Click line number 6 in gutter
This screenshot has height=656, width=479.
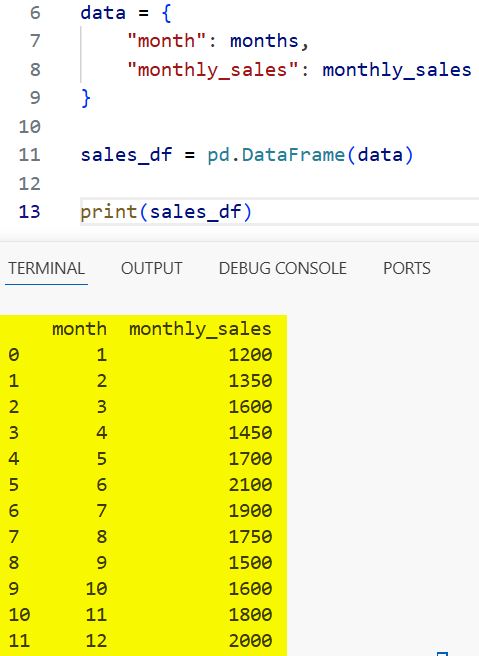35,13
